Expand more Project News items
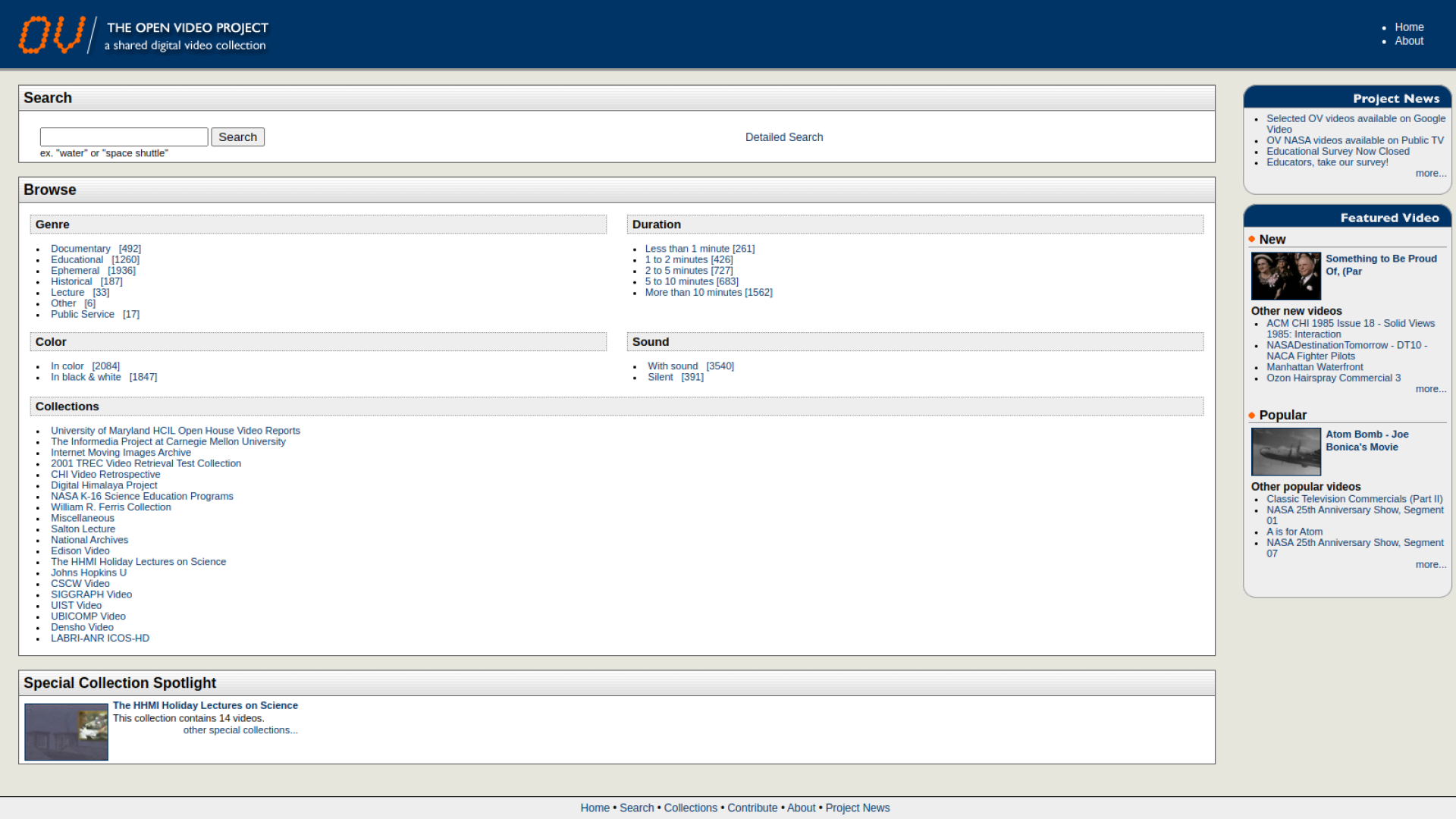The height and width of the screenshot is (819, 1456). (1430, 174)
